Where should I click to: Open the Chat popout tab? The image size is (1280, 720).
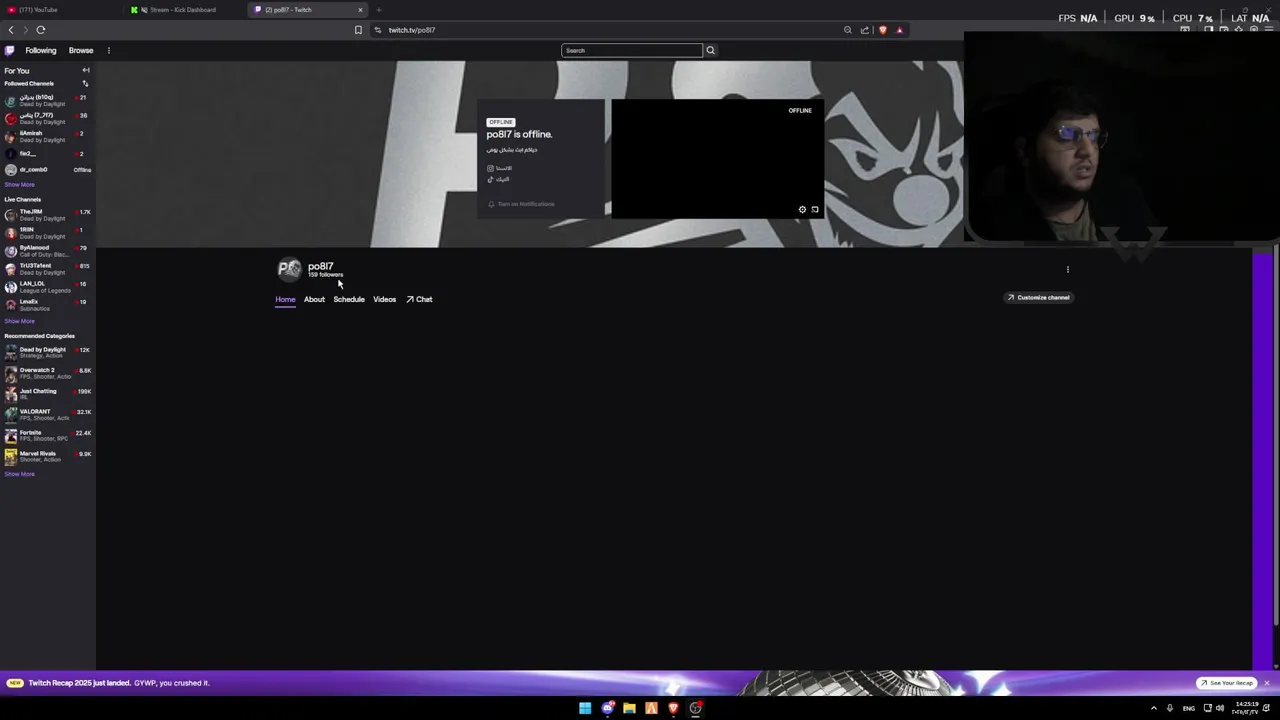(x=419, y=299)
